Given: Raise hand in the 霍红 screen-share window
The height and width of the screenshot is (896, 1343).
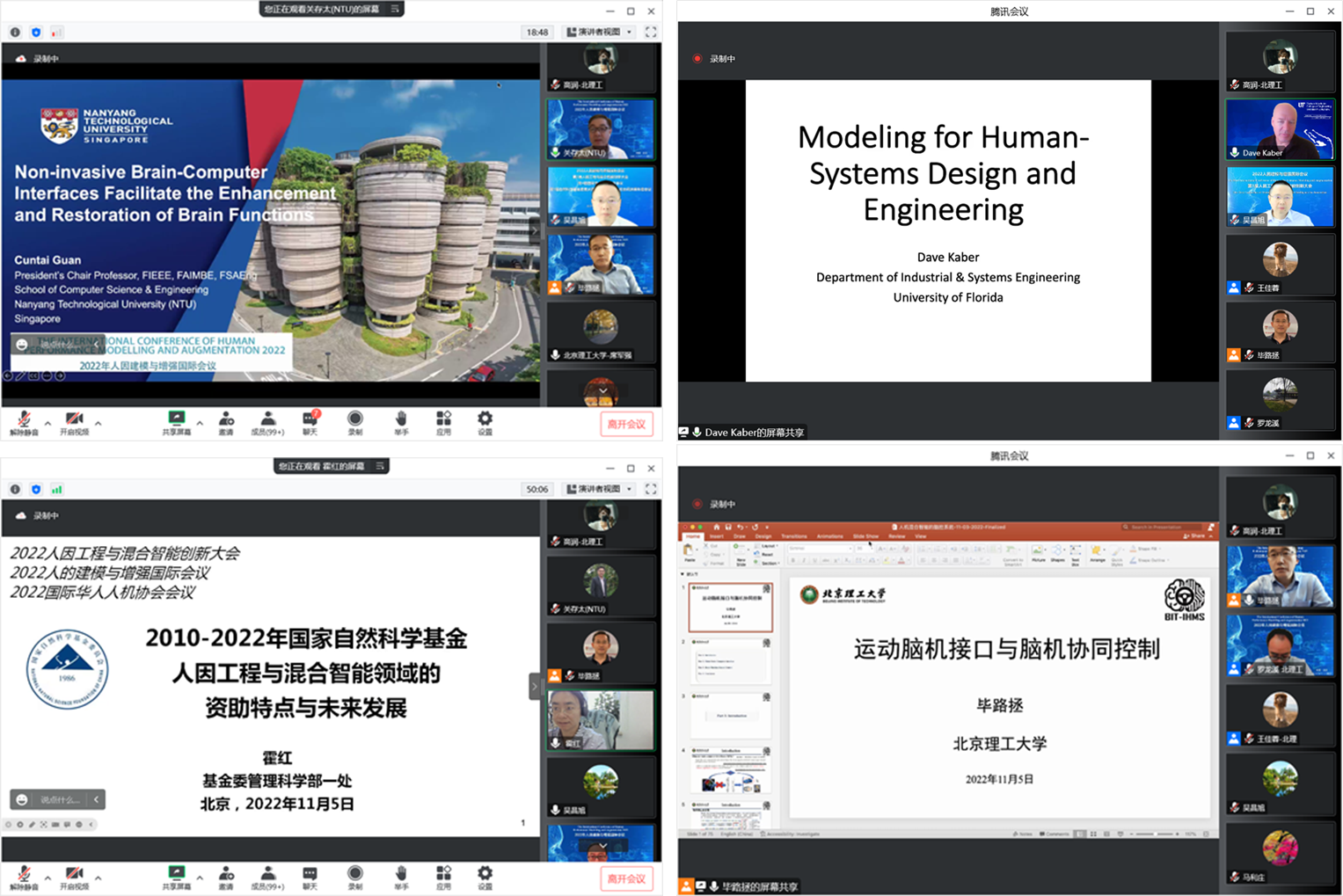Looking at the screenshot, I should click(401, 875).
